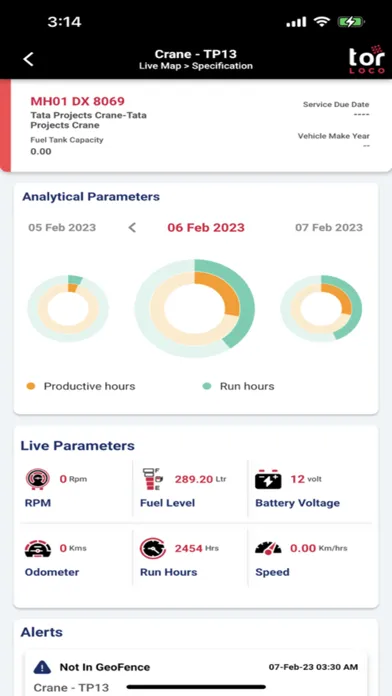Tap the run hours clock icon
The width and height of the screenshot is (392, 696).
pos(153,549)
